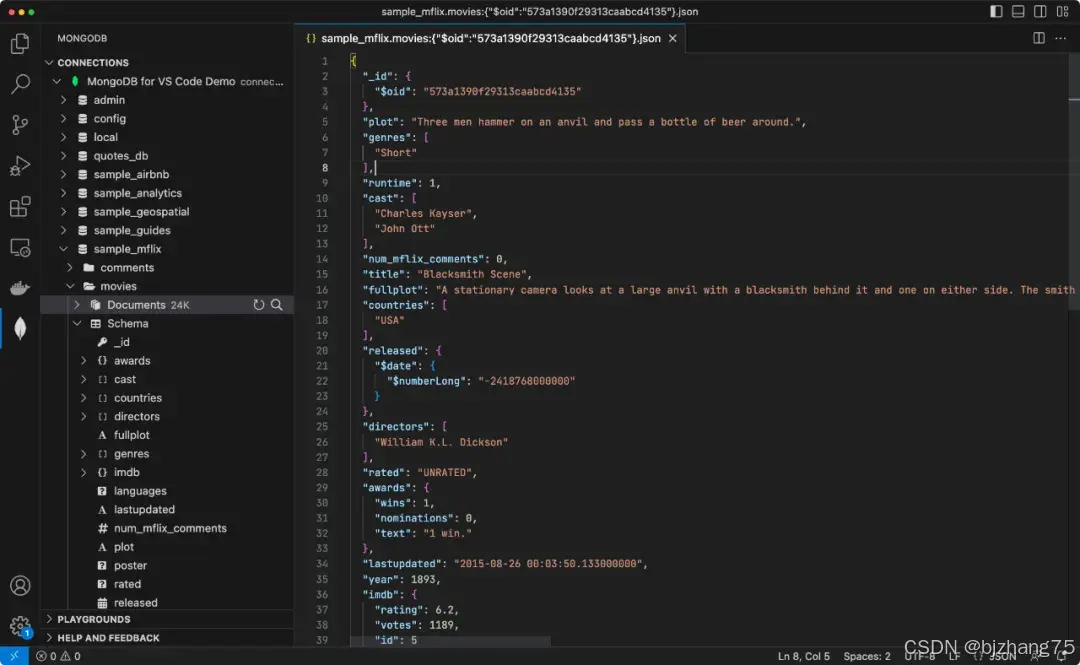Viewport: 1080px width, 665px height.
Task: Open the Search view in activity bar
Action: click(x=20, y=84)
